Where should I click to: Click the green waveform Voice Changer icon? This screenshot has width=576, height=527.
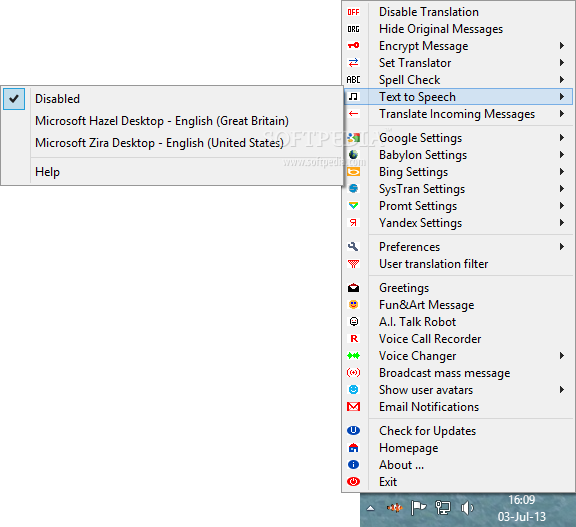pyautogui.click(x=353, y=355)
